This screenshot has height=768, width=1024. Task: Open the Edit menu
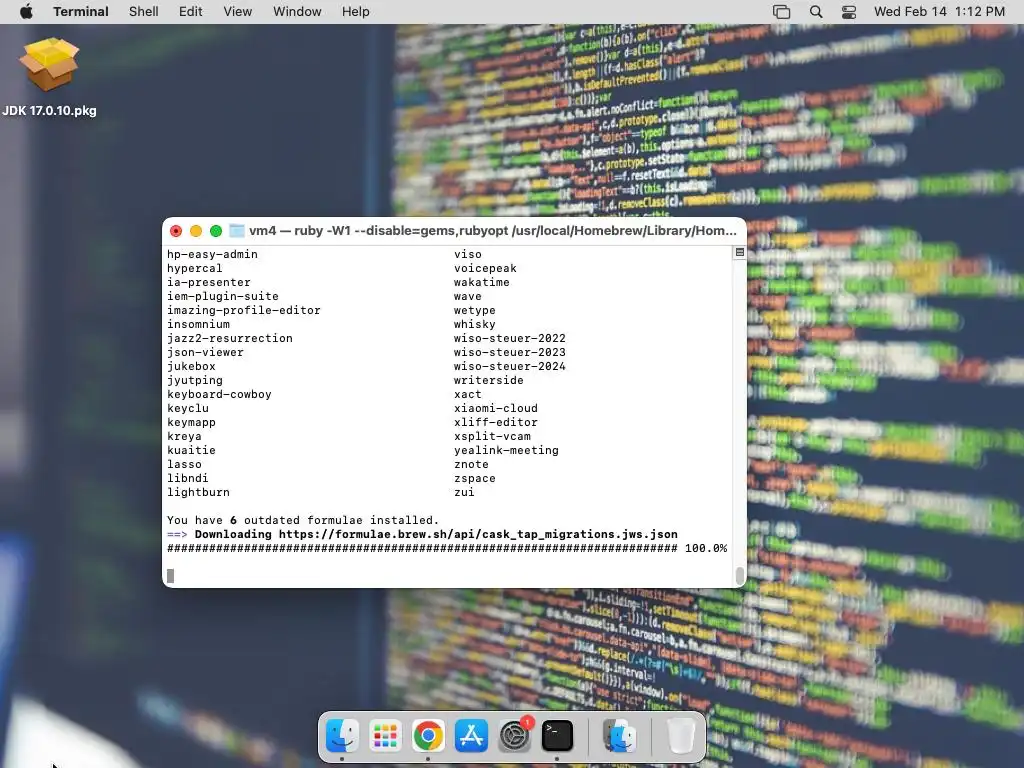(x=191, y=12)
